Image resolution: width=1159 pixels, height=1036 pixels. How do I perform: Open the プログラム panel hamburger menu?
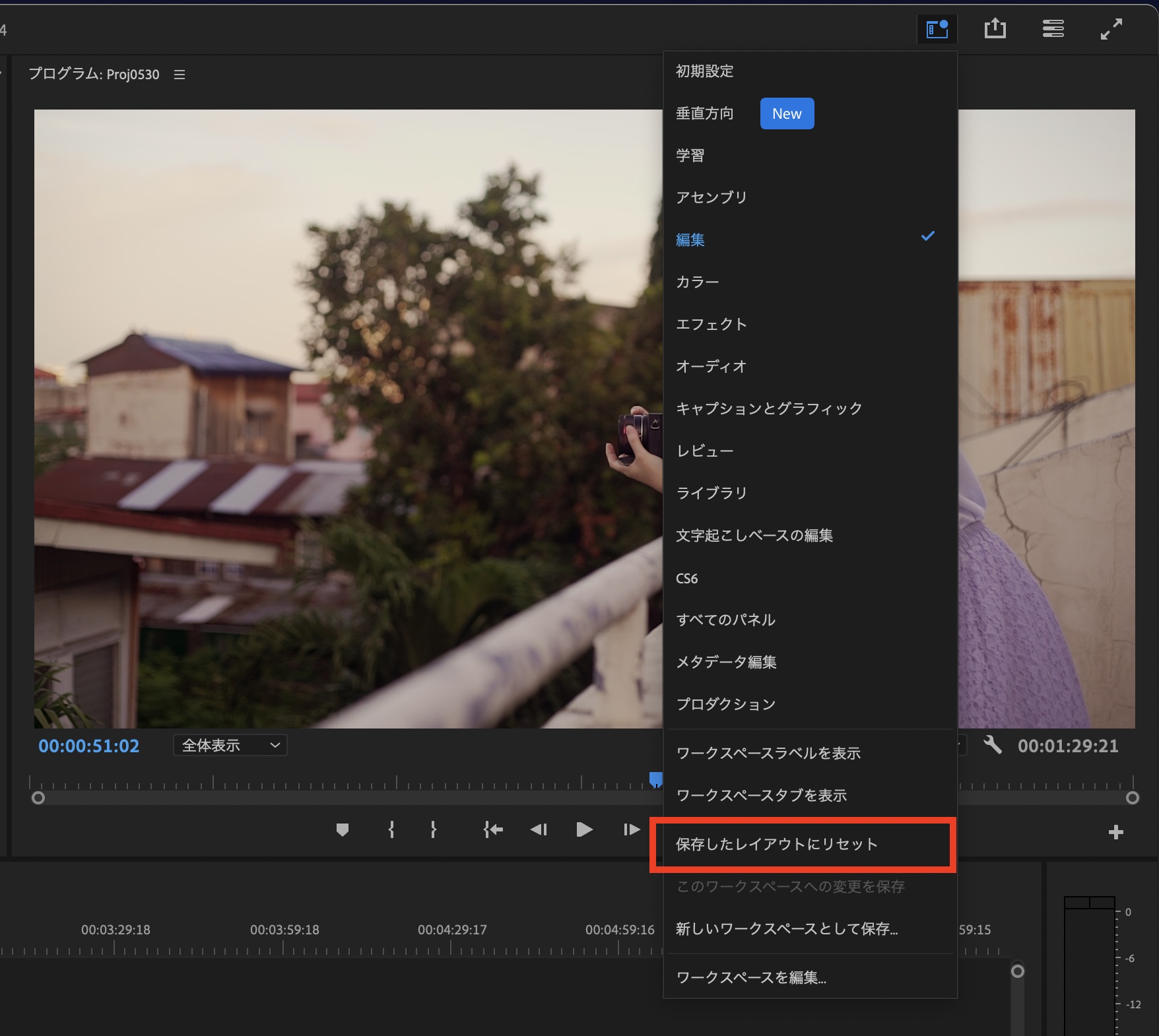180,75
